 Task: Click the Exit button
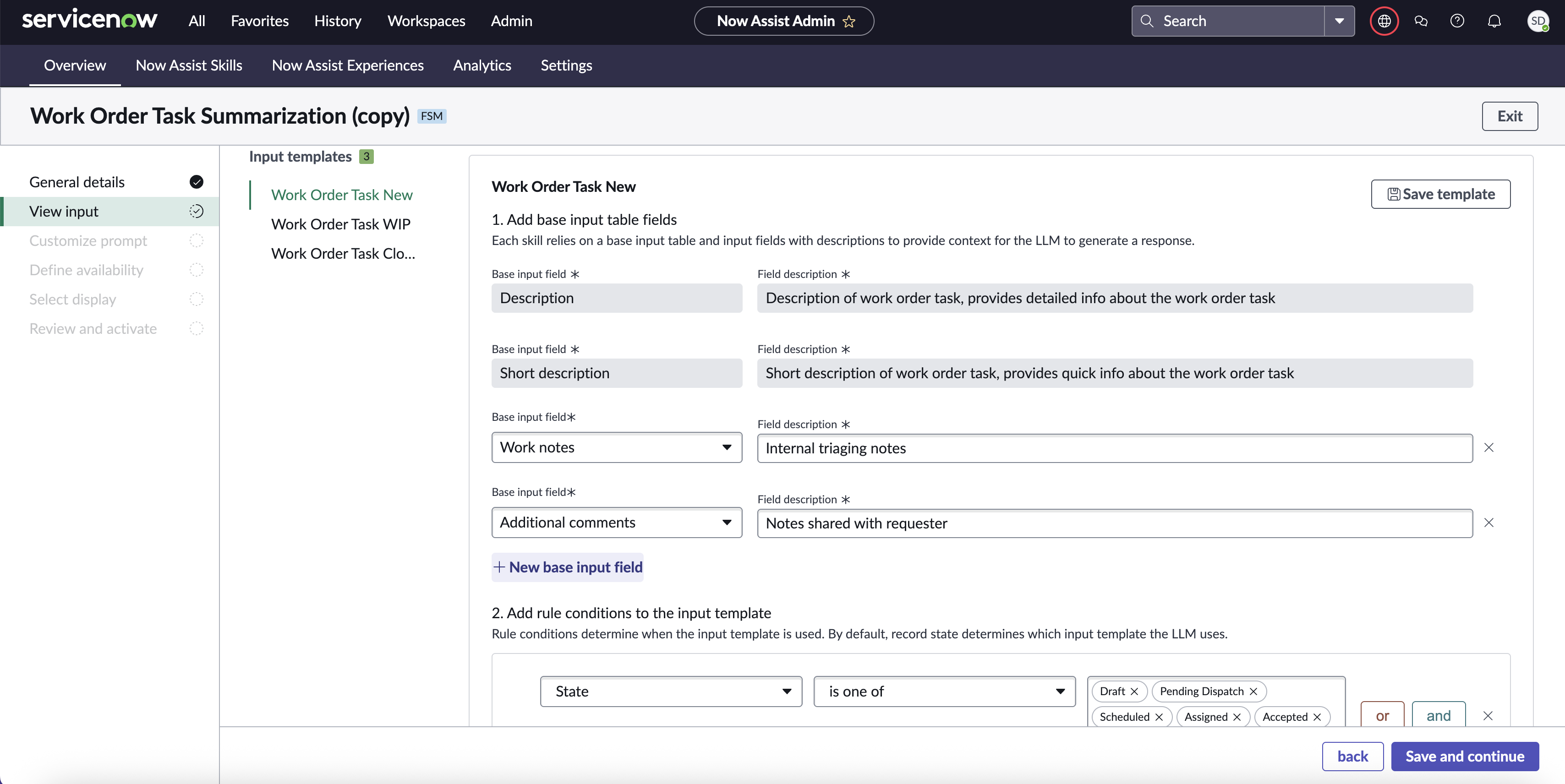pos(1509,116)
